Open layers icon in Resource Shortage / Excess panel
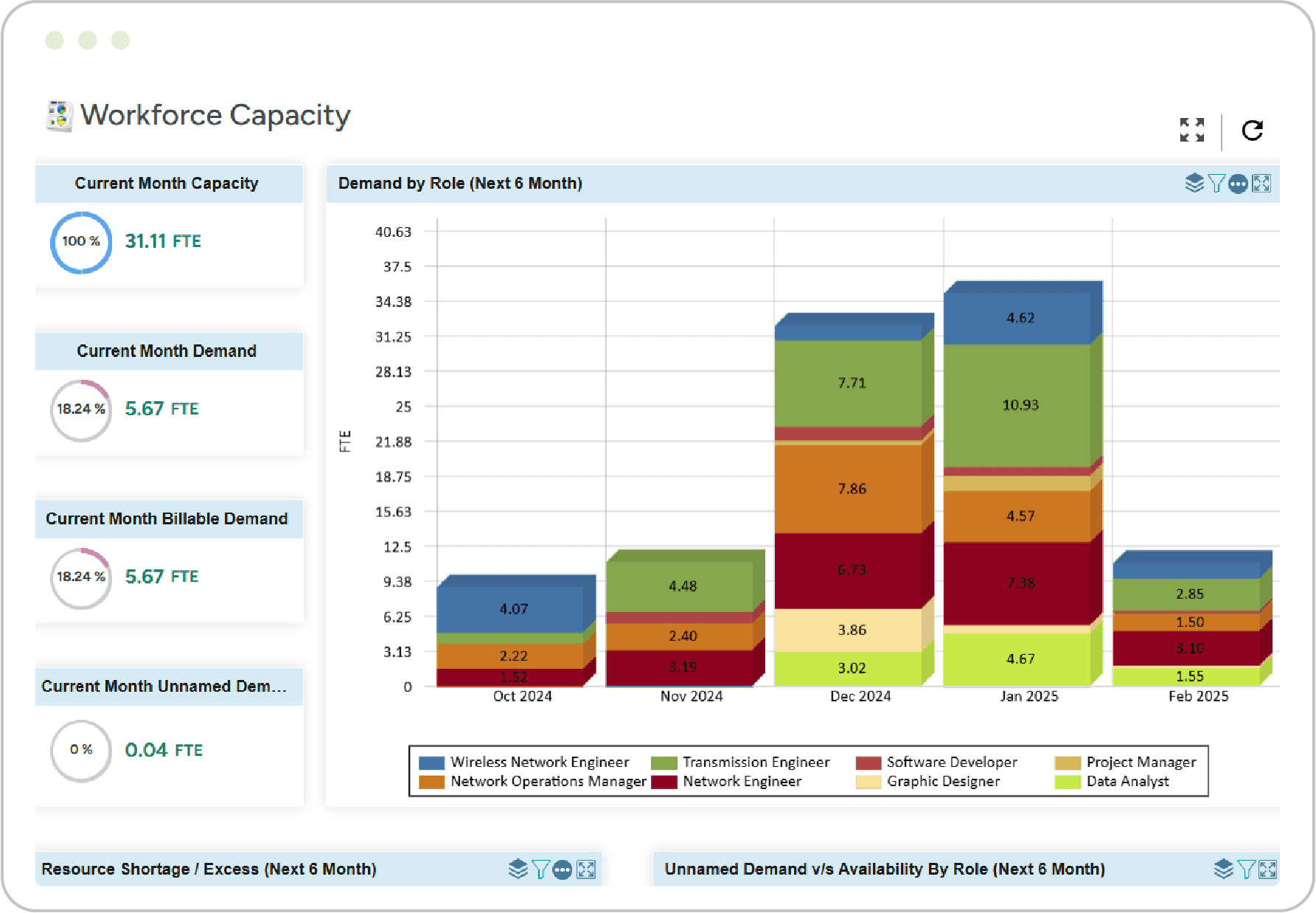1316x913 pixels. (x=518, y=869)
